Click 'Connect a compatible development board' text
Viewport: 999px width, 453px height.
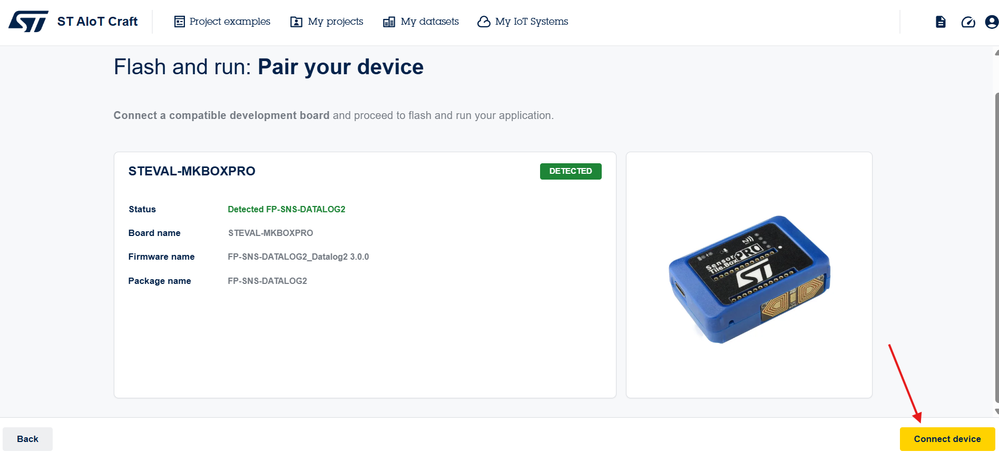221,116
